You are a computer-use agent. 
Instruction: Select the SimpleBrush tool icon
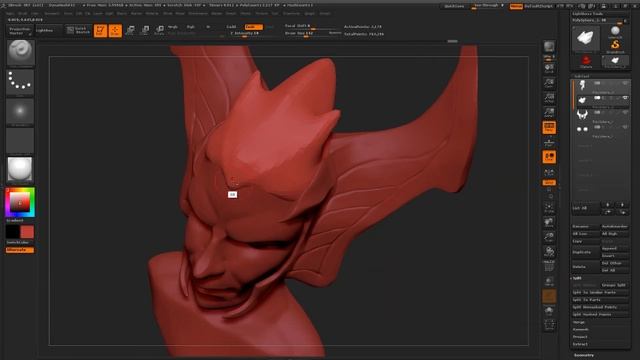point(615,46)
